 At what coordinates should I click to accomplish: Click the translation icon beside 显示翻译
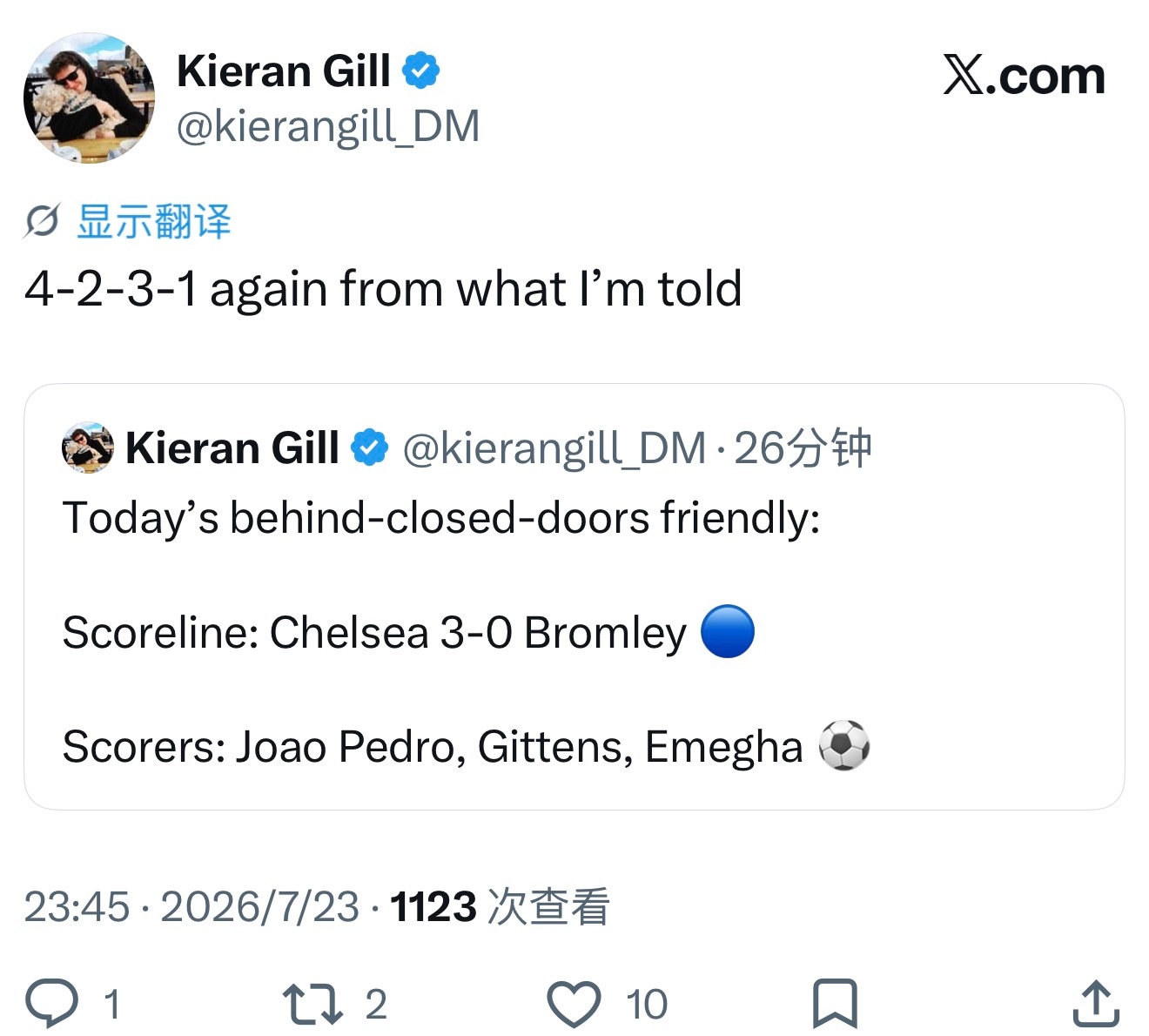tap(42, 221)
